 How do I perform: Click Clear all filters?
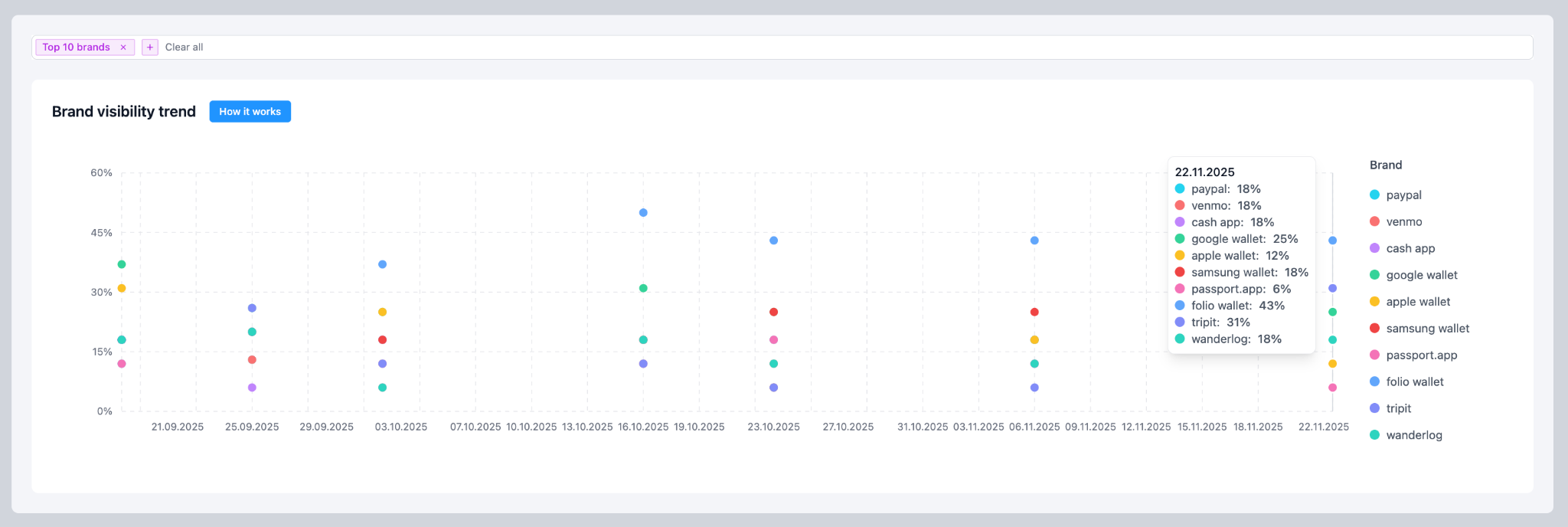click(x=184, y=47)
